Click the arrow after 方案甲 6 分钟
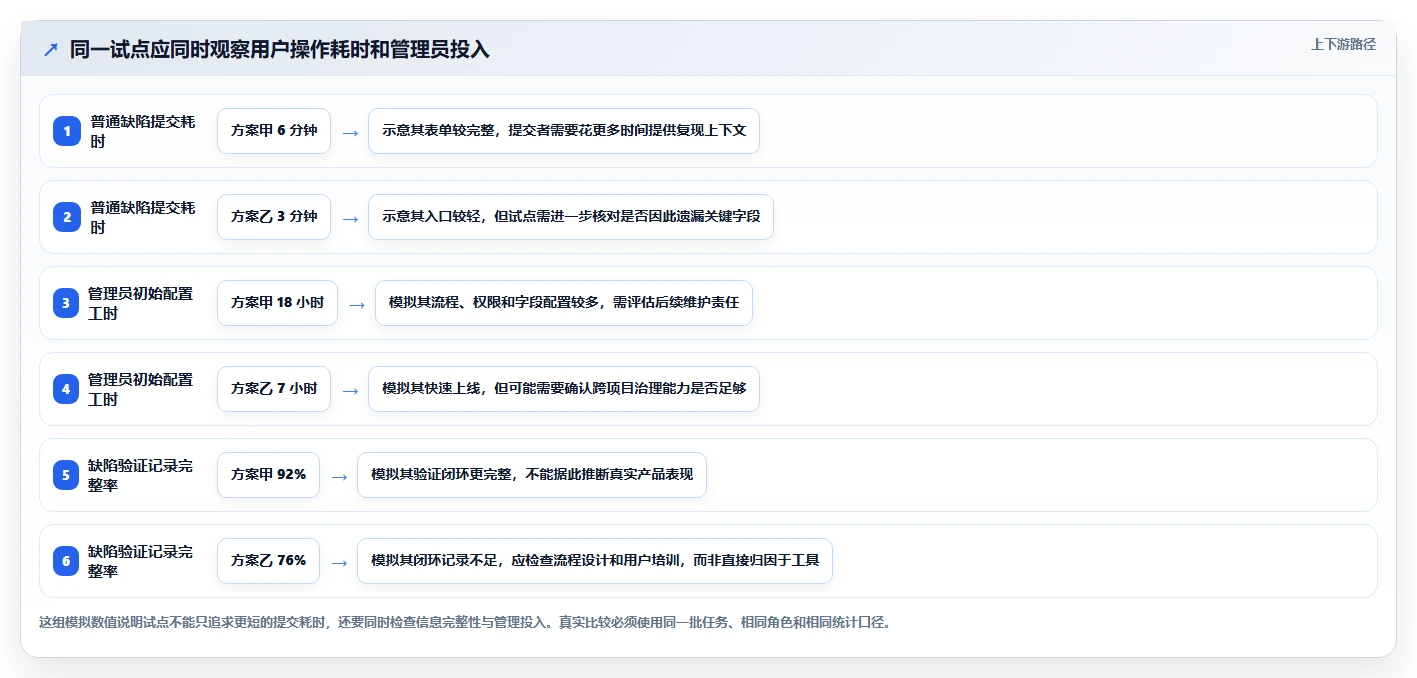This screenshot has height=678, width=1417. [350, 132]
